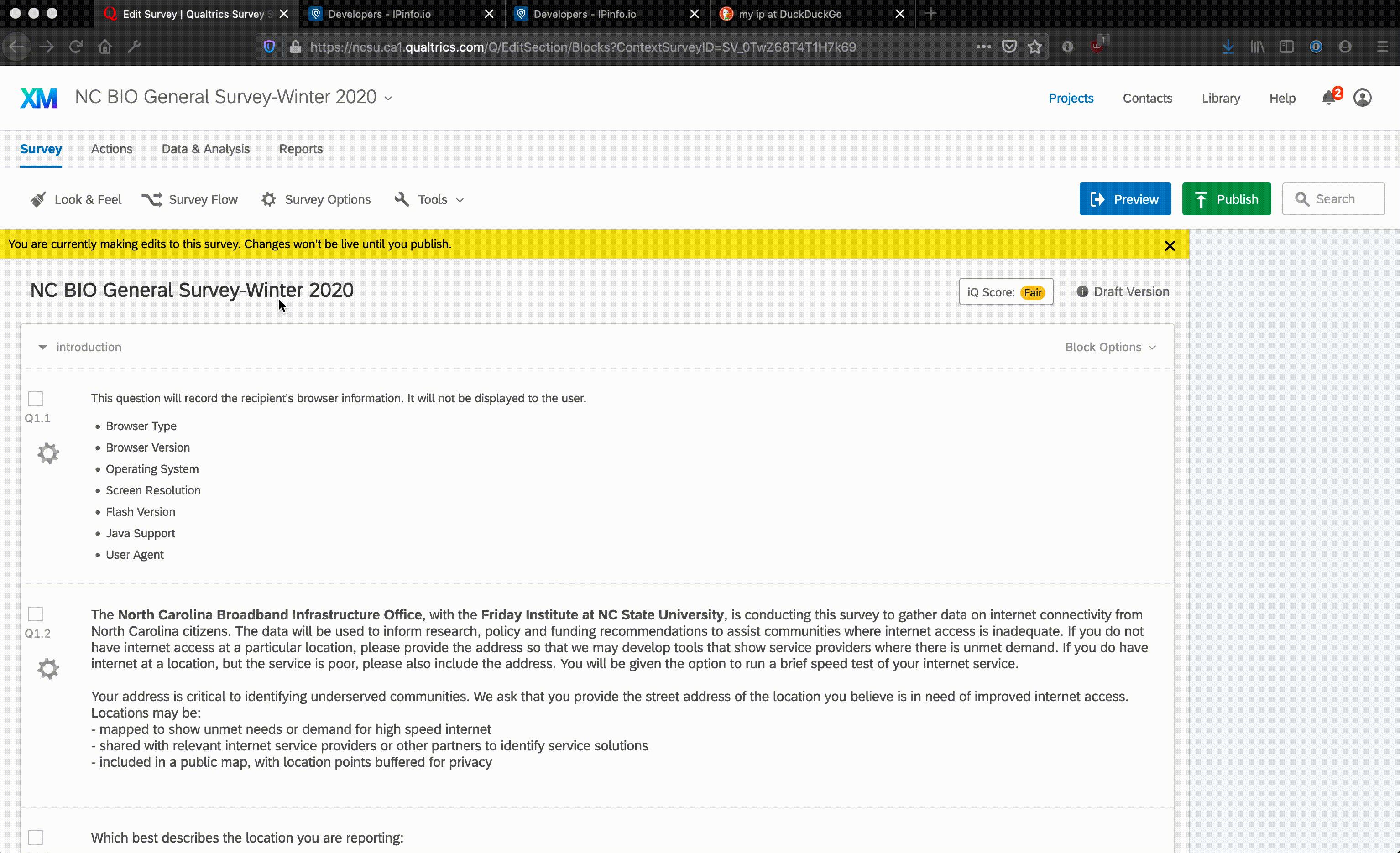Open the Data & Analysis tab
Screen dimensions: 1400x853
[206, 149]
